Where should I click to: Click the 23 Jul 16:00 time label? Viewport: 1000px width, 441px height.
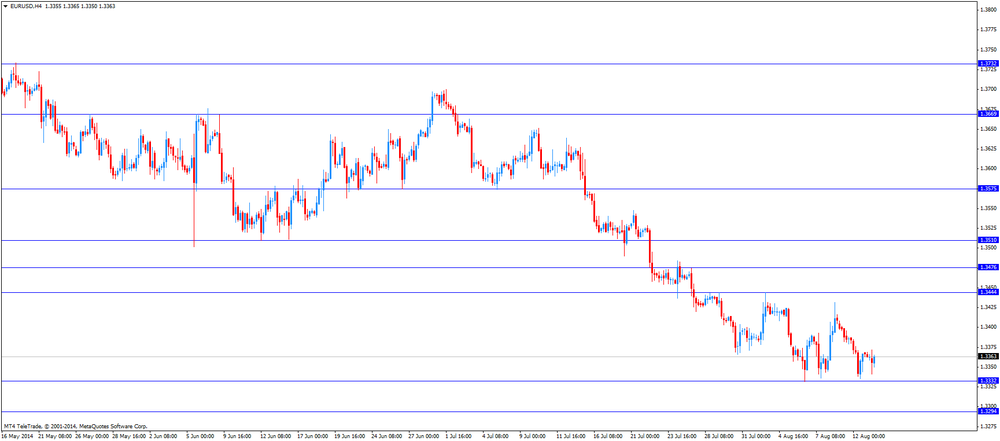pyautogui.click(x=683, y=437)
